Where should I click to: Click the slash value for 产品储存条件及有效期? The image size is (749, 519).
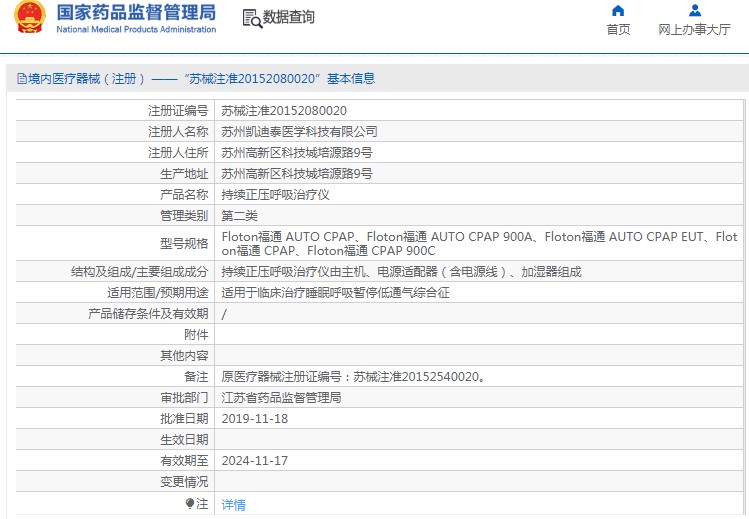pos(224,314)
